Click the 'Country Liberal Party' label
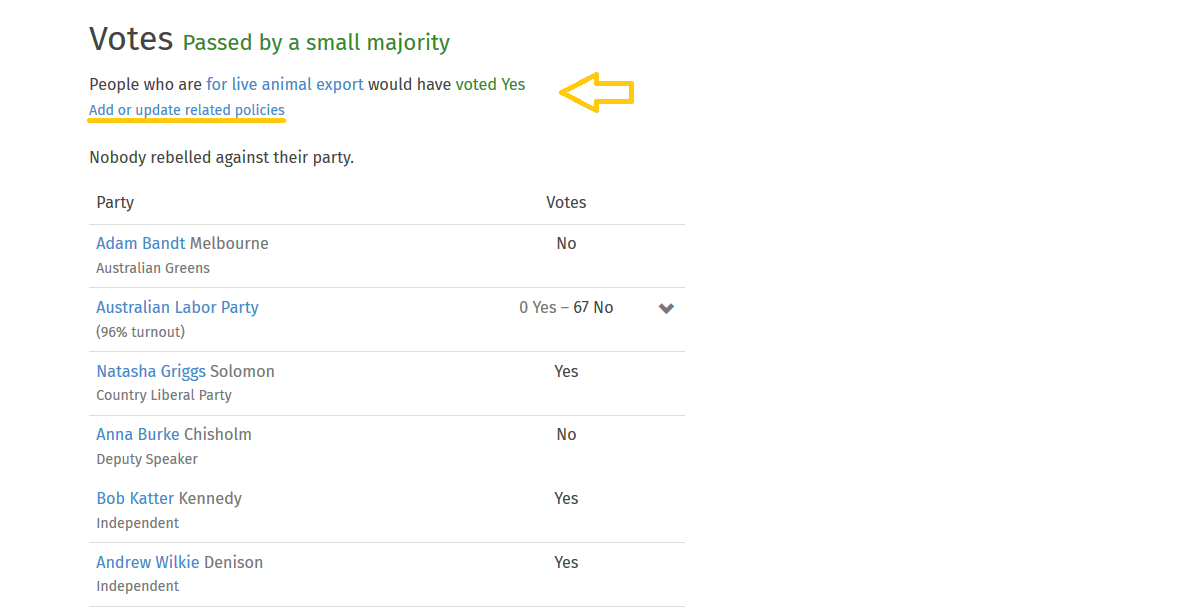 click(x=164, y=396)
